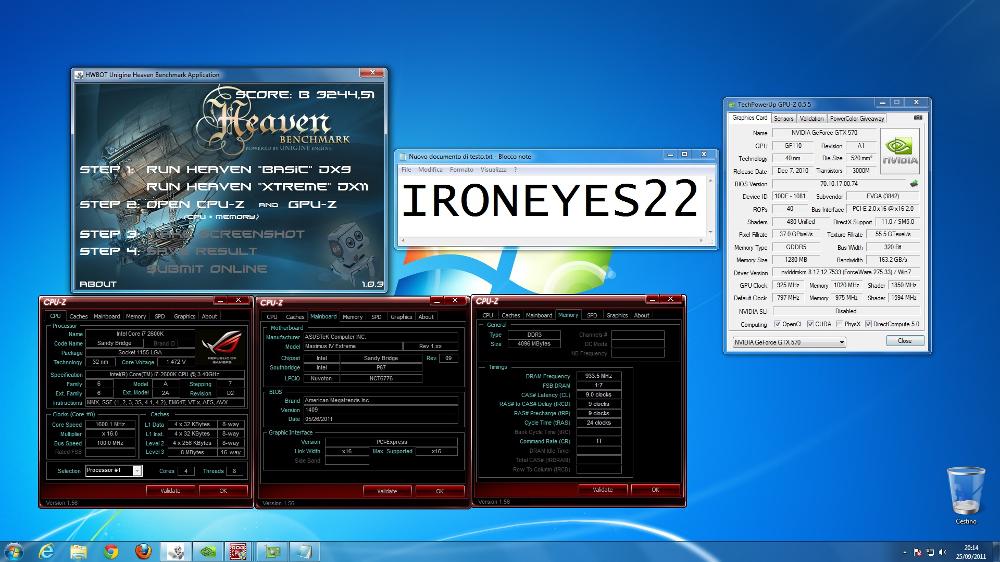Toggle the DirectCompute 5.0 checkbox
Screen dimensions: 1000x562
(x=869, y=324)
